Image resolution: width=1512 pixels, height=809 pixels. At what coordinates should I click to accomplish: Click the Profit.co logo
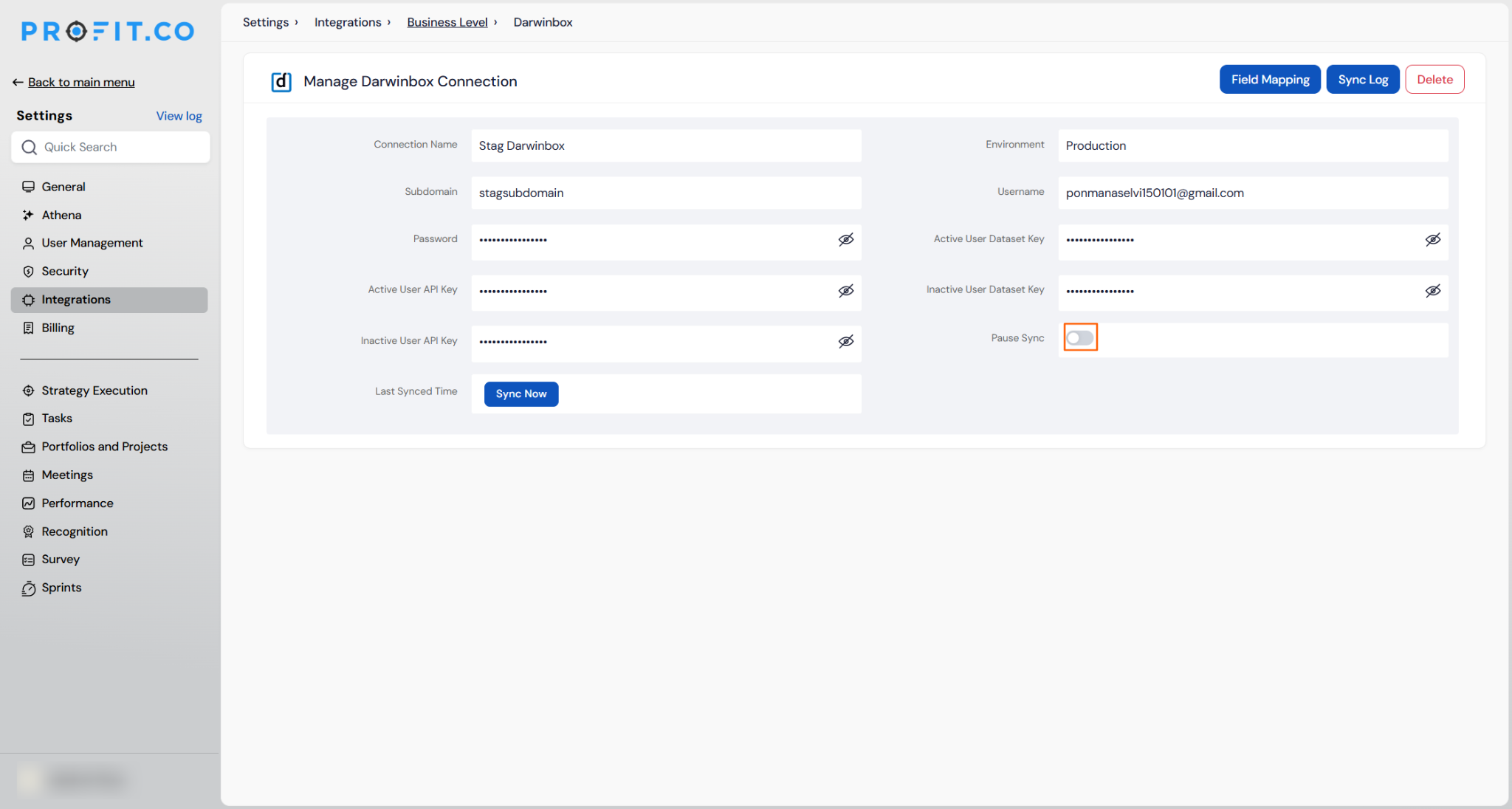point(108,31)
